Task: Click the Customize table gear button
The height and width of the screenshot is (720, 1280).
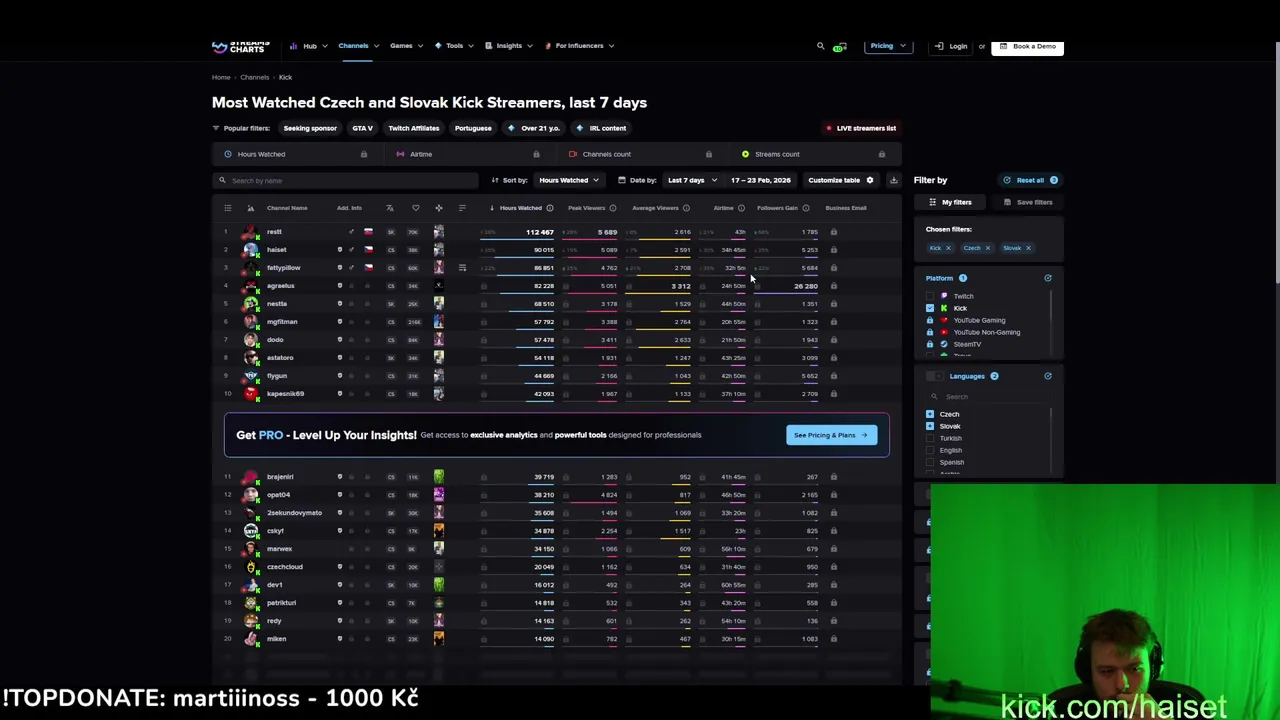Action: [x=840, y=180]
